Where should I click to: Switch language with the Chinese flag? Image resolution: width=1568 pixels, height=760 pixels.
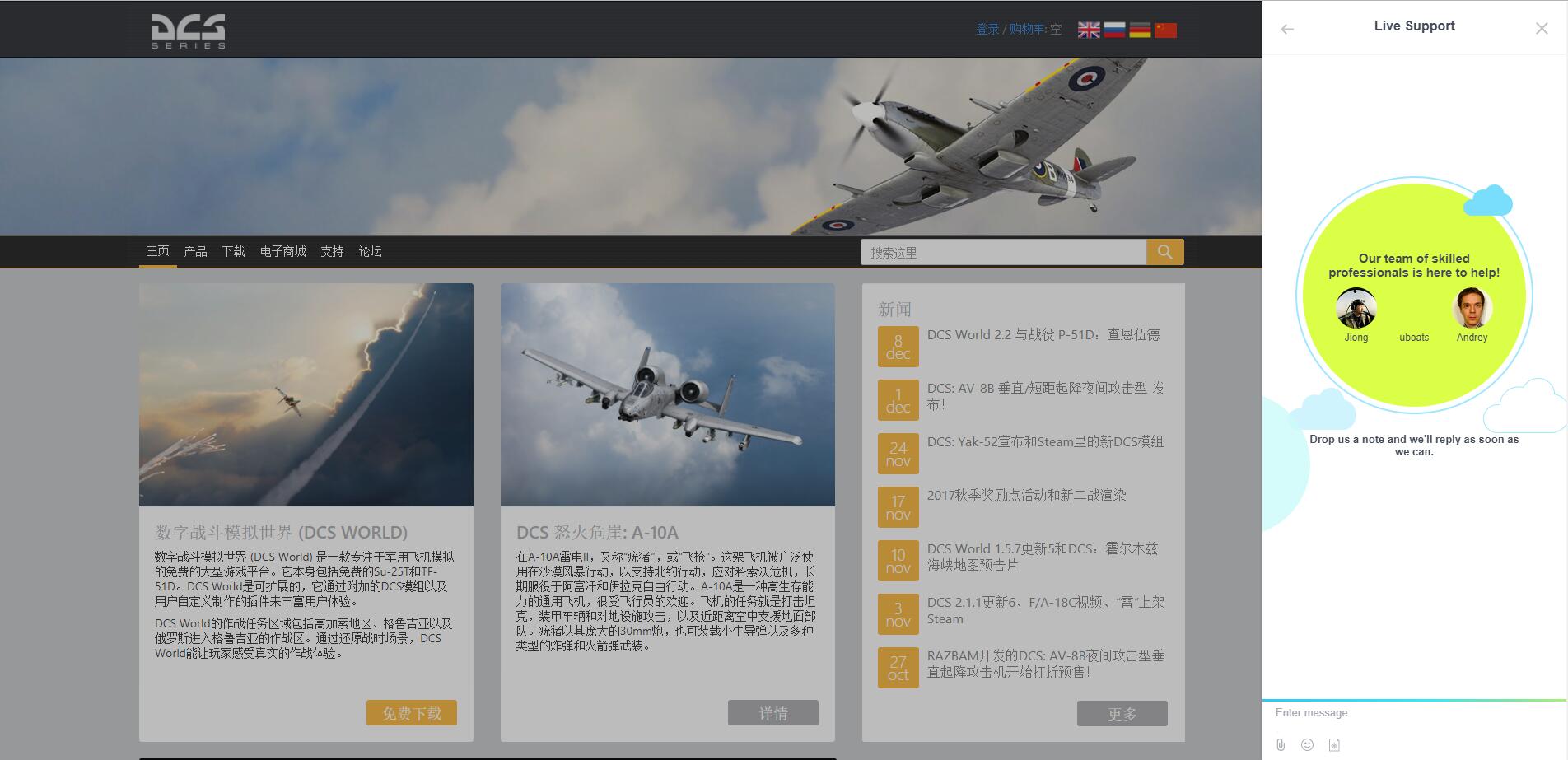pyautogui.click(x=1165, y=30)
